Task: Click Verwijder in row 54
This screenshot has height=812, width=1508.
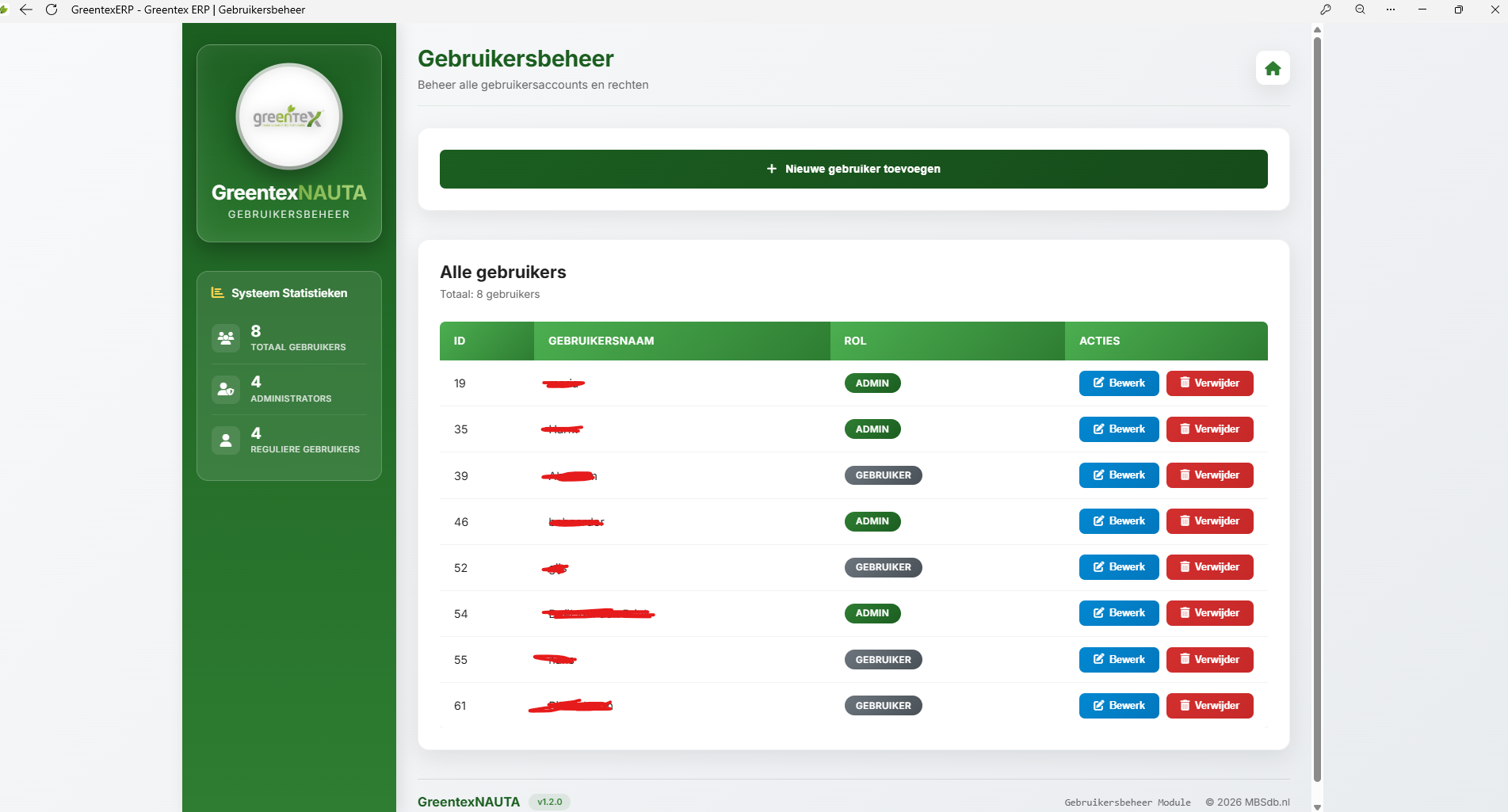Action: click(x=1210, y=613)
